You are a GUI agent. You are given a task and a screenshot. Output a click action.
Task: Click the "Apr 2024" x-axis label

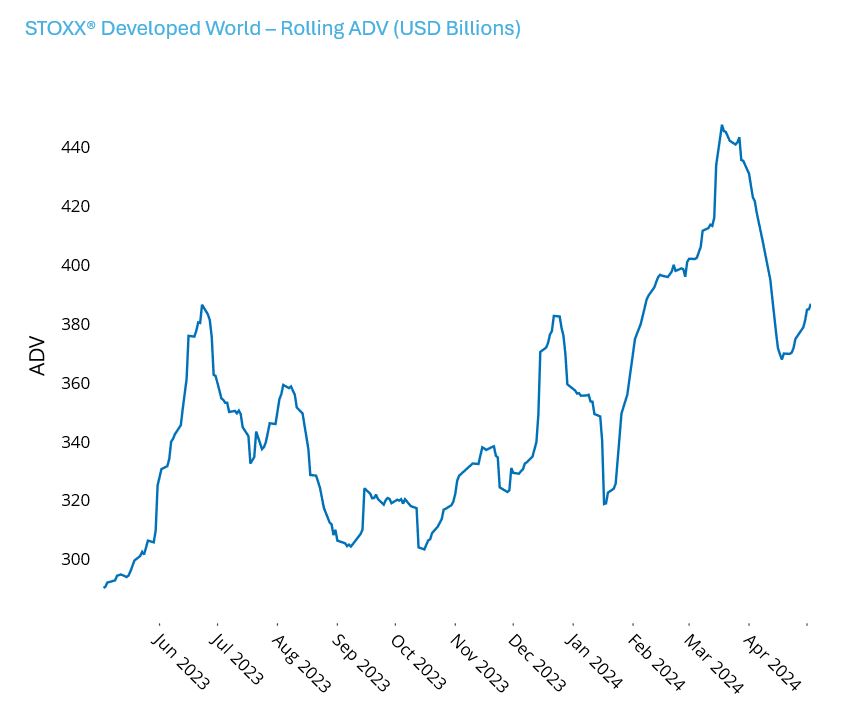pos(772,663)
